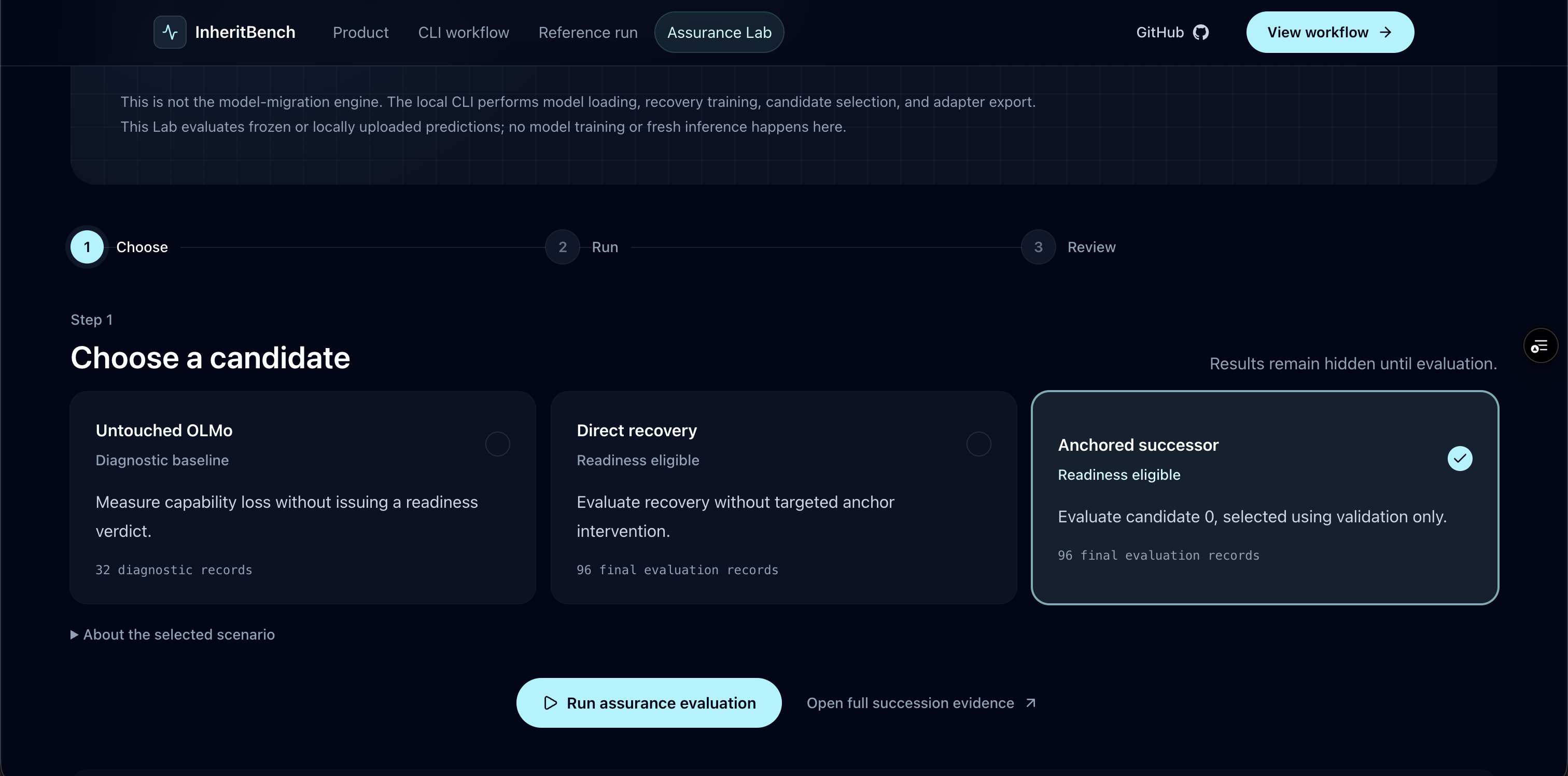
Task: Select the Untouched OLMo card title
Action: (x=164, y=431)
